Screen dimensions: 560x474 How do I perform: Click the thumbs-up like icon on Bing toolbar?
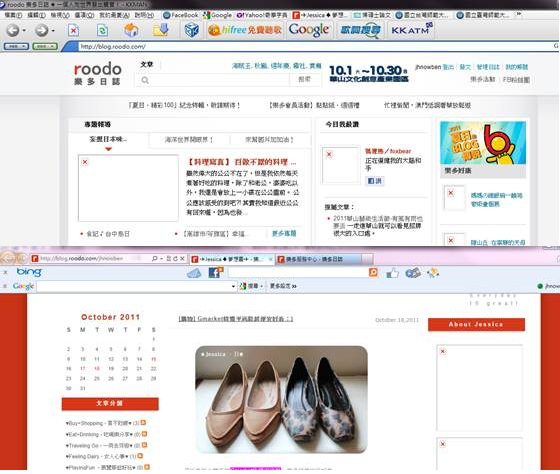pyautogui.click(x=392, y=273)
